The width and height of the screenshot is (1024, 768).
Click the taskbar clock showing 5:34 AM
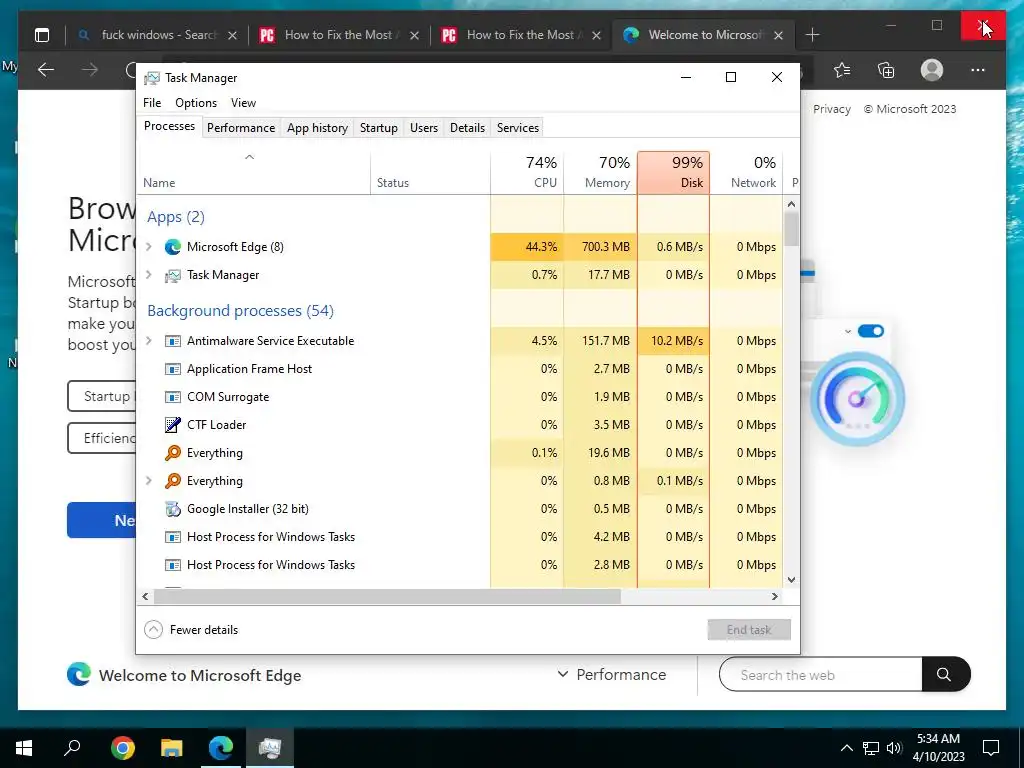(x=938, y=748)
